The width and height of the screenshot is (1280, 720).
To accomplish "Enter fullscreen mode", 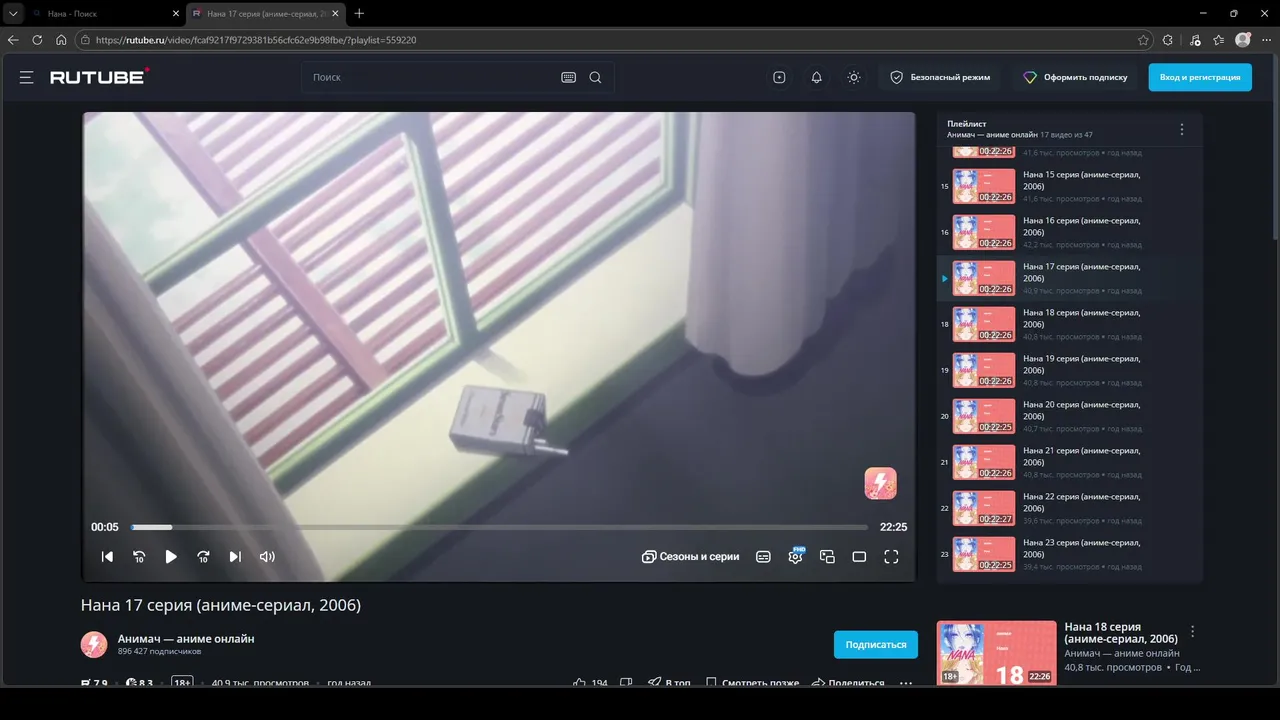I will point(891,557).
